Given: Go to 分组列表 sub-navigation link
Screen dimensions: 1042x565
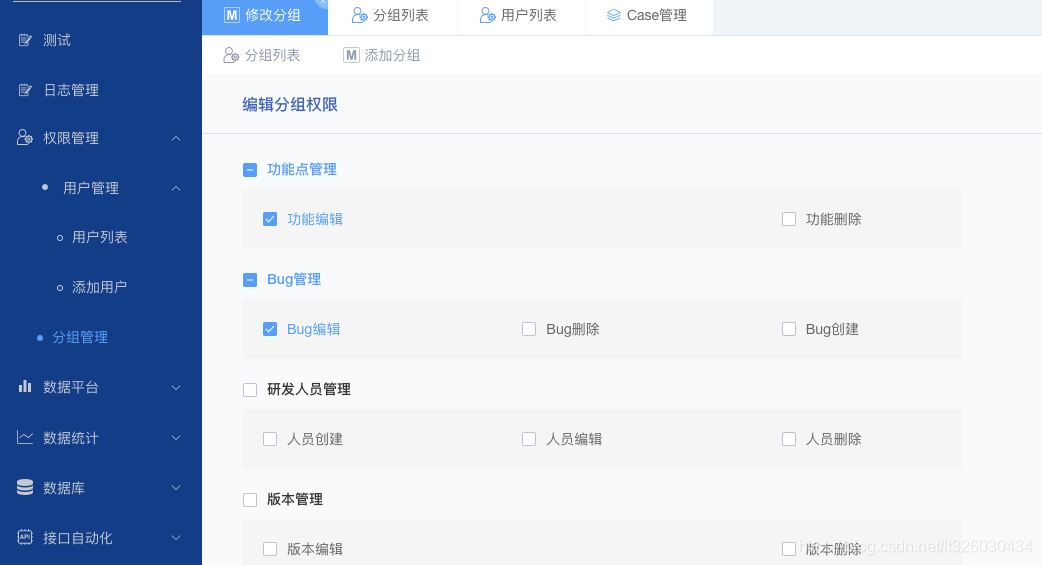Looking at the screenshot, I should (262, 55).
